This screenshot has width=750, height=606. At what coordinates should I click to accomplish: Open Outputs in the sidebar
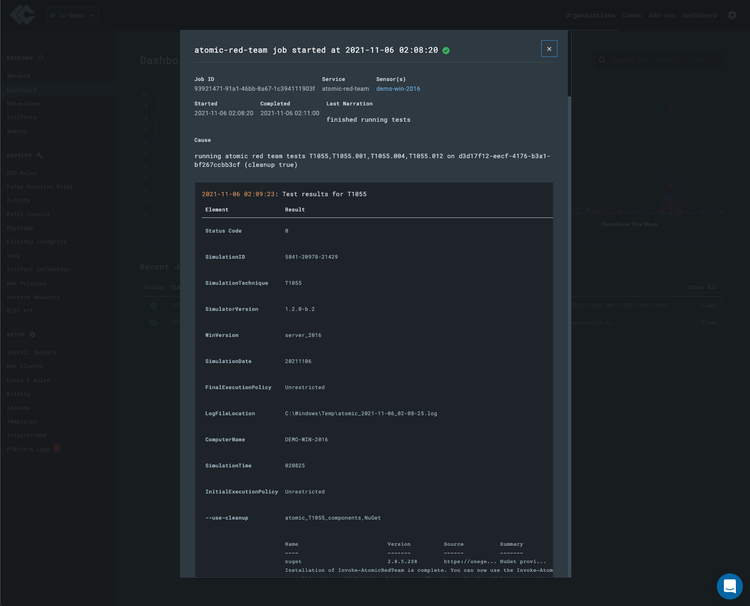click(x=18, y=200)
